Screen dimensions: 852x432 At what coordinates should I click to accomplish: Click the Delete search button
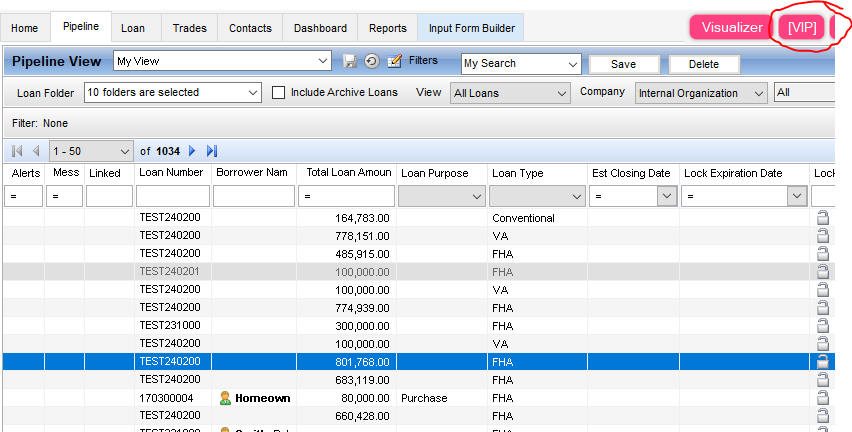coord(704,64)
